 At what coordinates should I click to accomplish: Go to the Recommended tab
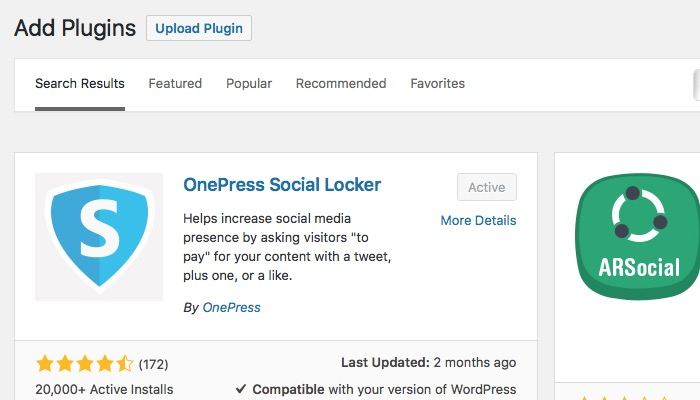coord(341,84)
